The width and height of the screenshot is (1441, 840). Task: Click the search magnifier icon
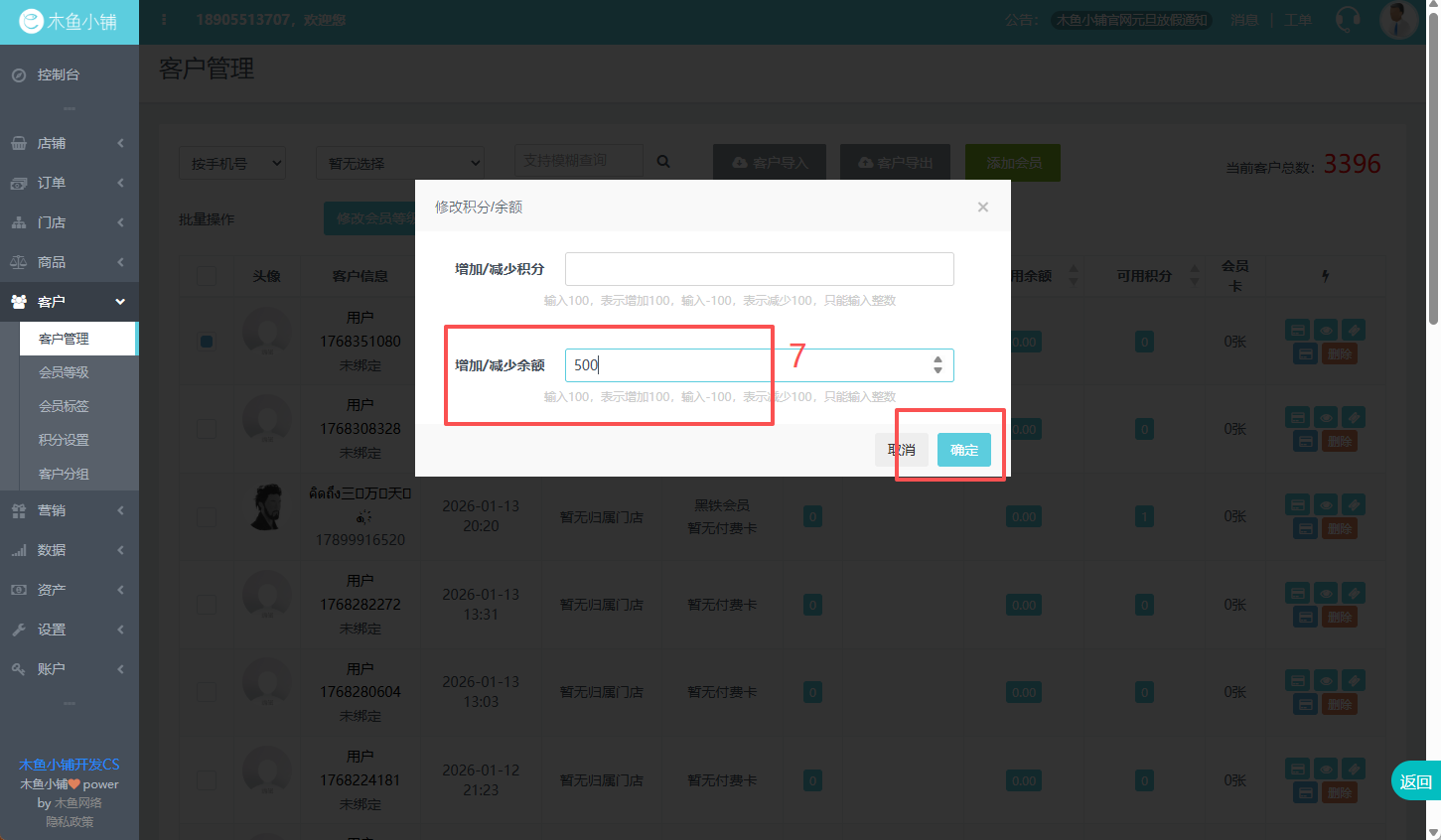click(663, 162)
